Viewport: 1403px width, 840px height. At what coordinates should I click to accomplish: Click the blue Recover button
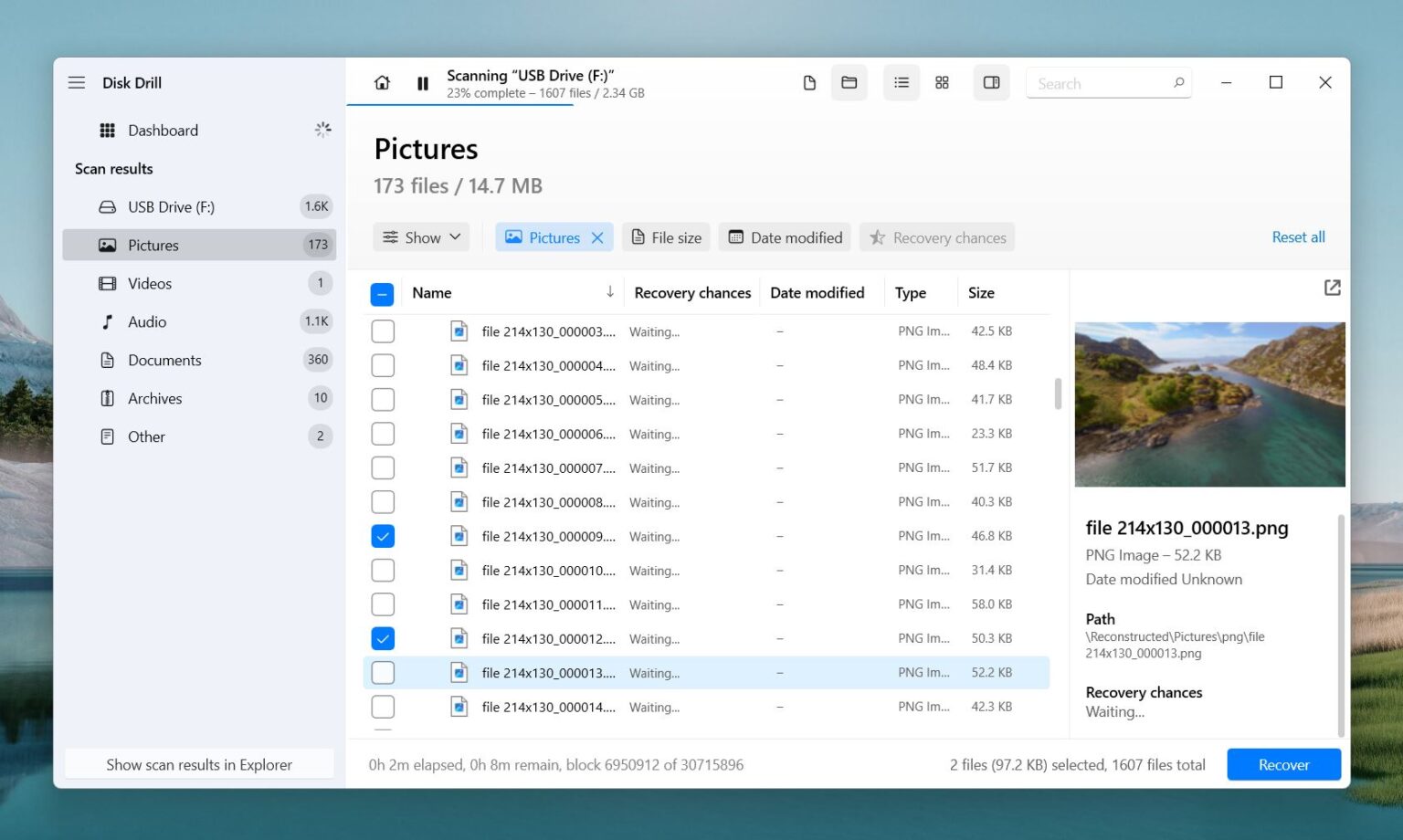1282,765
